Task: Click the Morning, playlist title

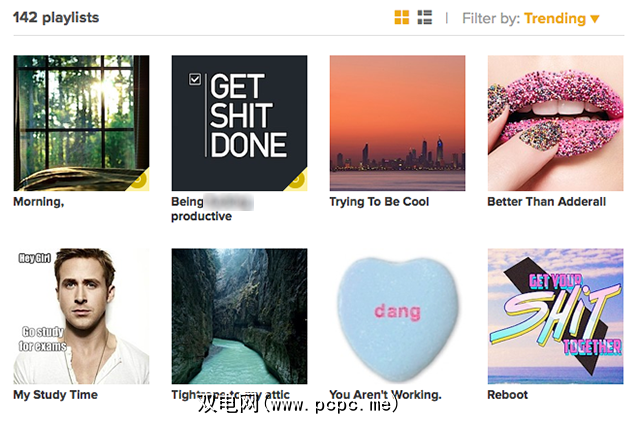Action: point(39,202)
